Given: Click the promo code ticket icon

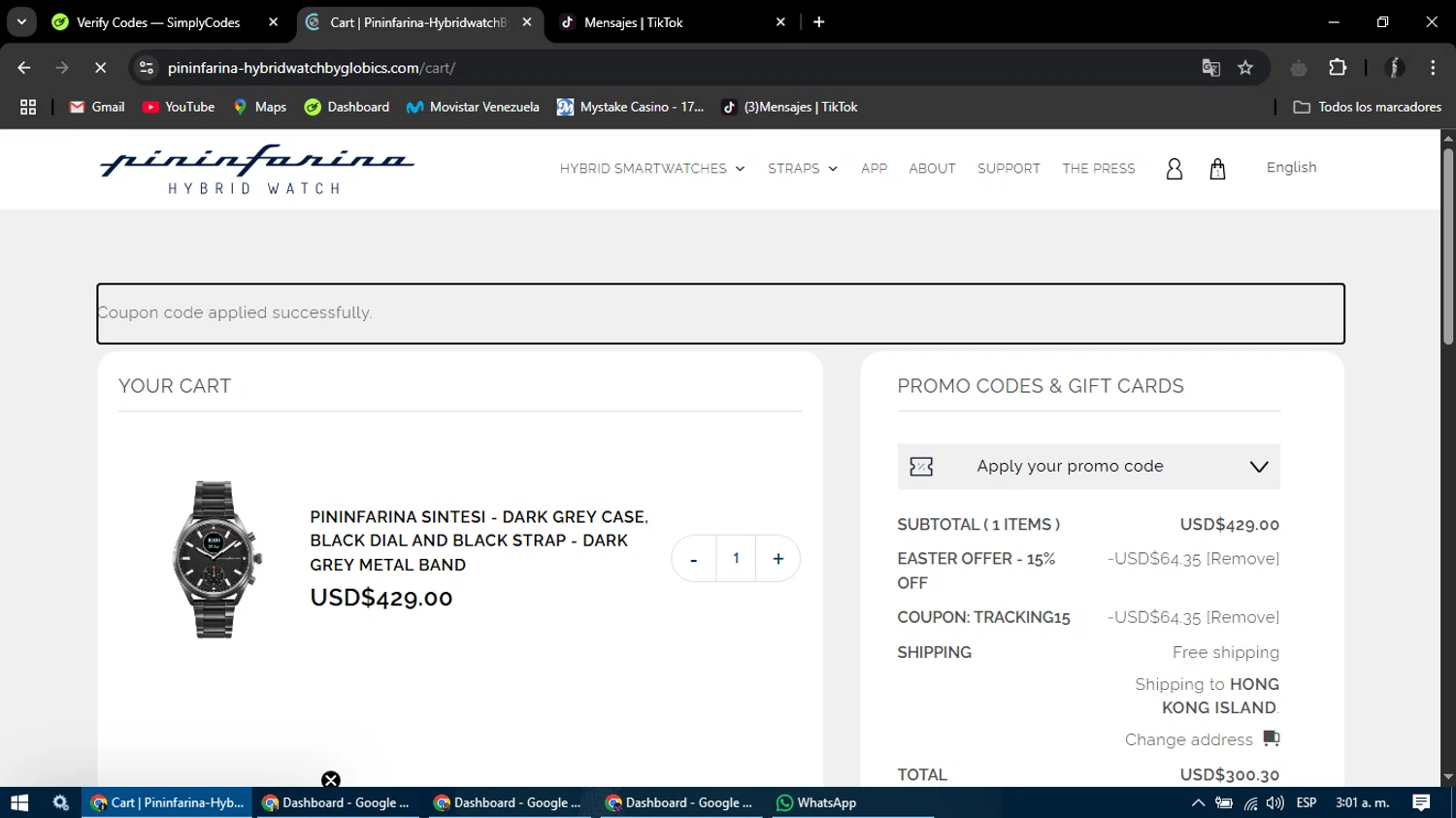Looking at the screenshot, I should point(921,467).
